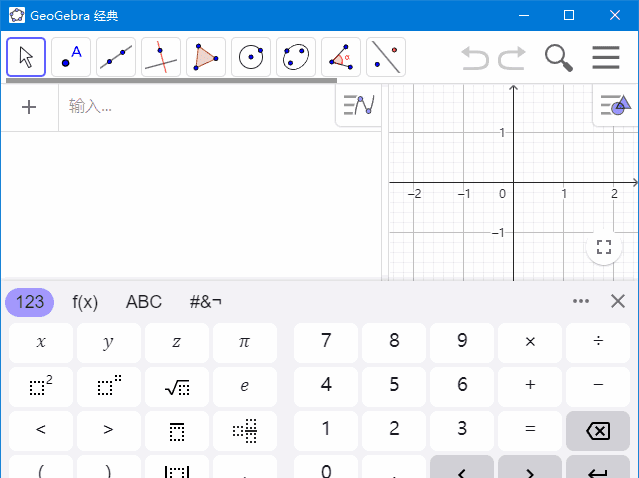Tap the square exponent key
This screenshot has width=639, height=478.
[x=41, y=387]
